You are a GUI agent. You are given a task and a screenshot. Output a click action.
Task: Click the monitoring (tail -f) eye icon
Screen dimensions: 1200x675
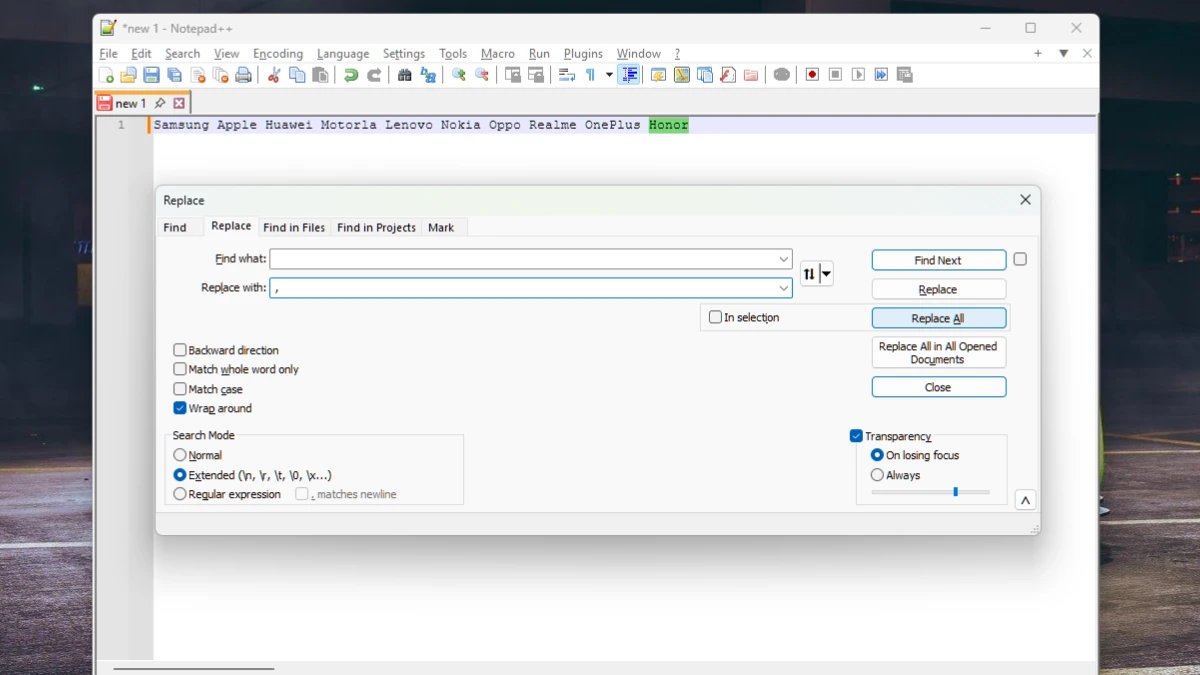pyautogui.click(x=782, y=75)
